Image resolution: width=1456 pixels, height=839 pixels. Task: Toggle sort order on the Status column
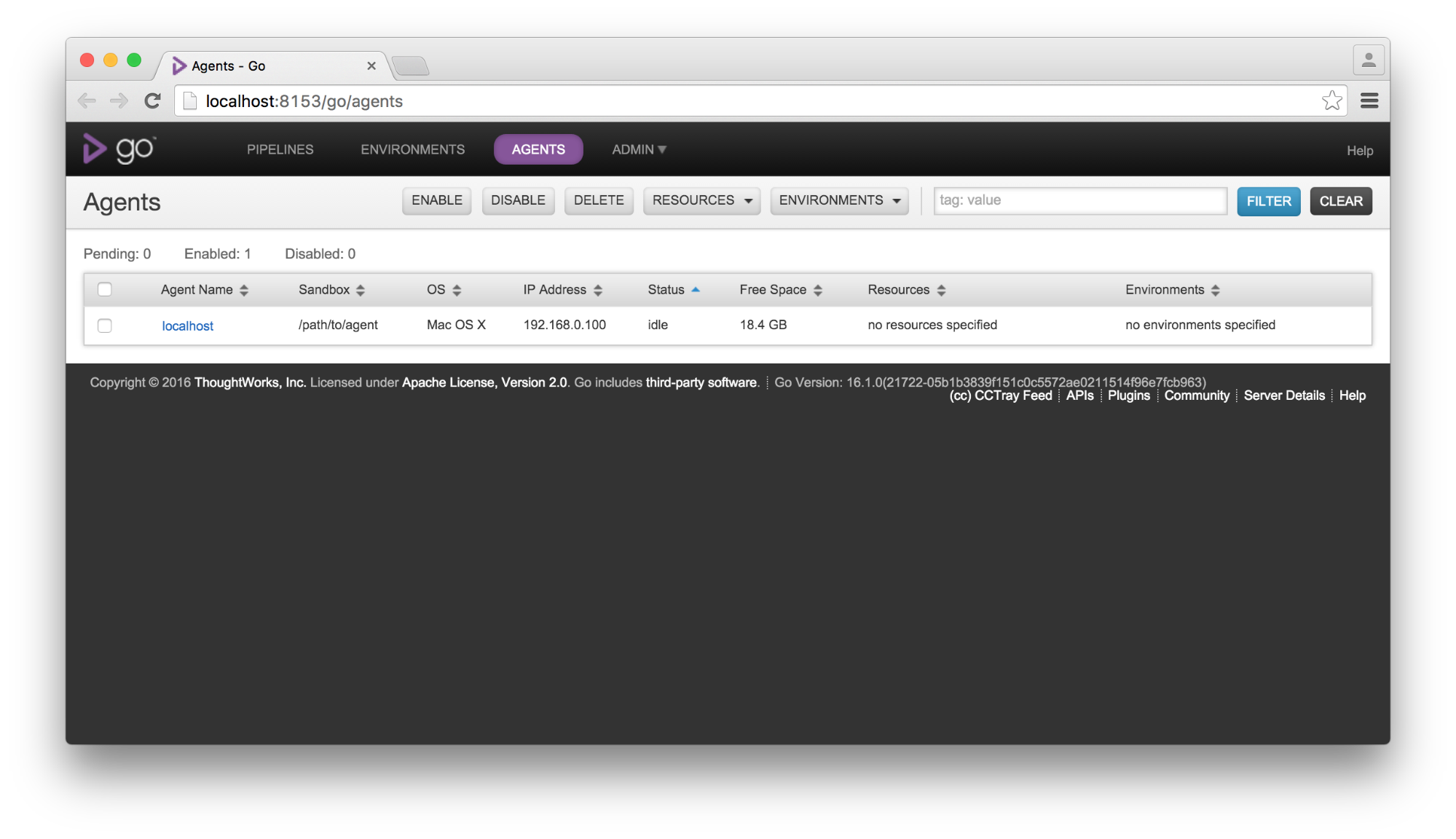(696, 289)
